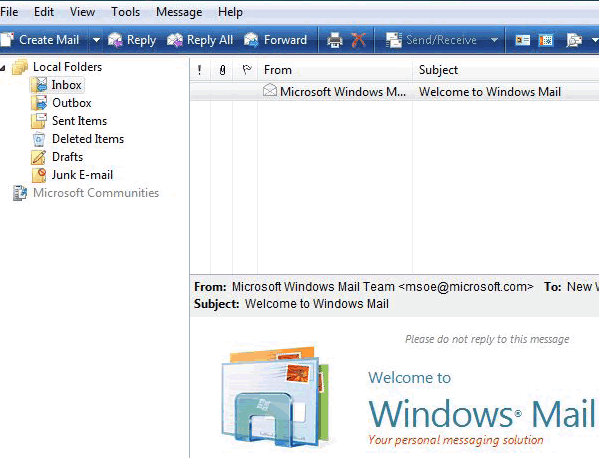Click the Reply toolbar button
Image resolution: width=599 pixels, height=458 pixels.
coord(132,40)
